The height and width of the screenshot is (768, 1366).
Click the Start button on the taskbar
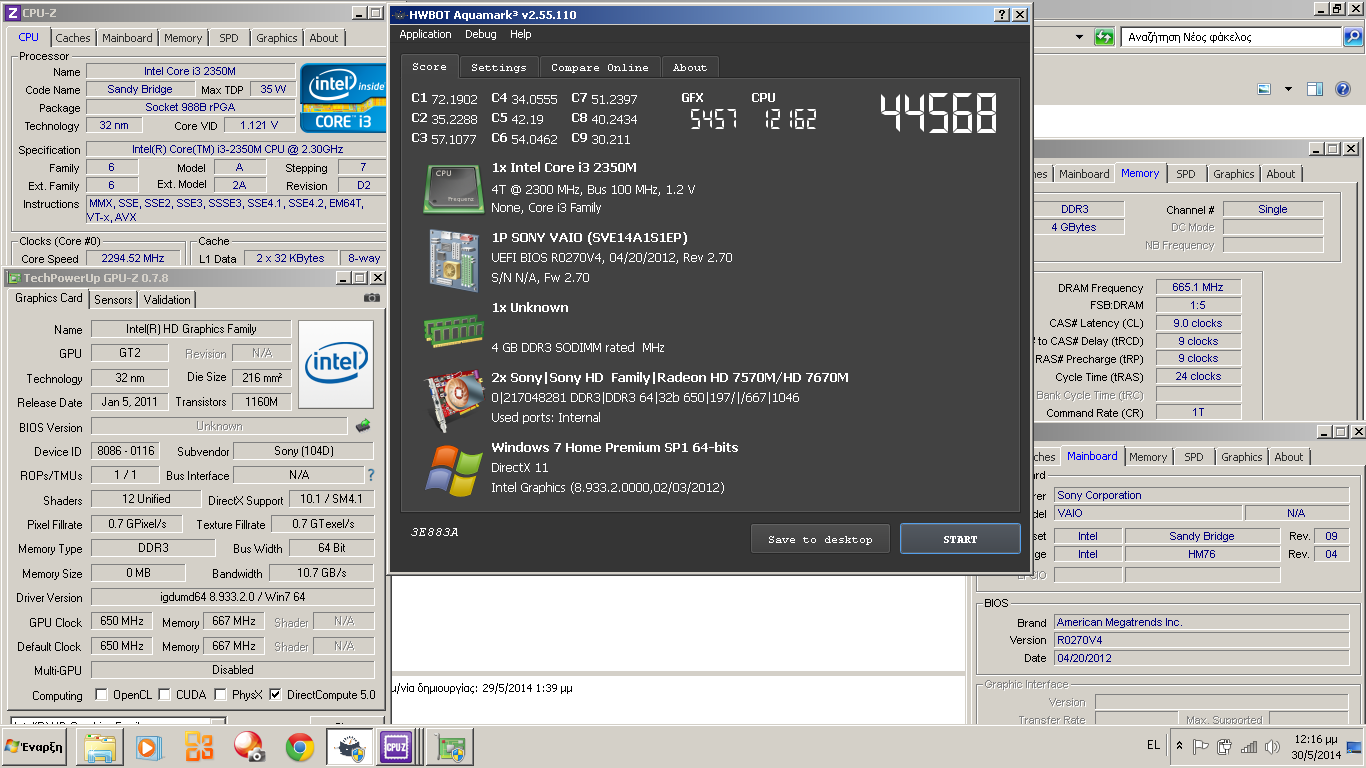point(34,747)
